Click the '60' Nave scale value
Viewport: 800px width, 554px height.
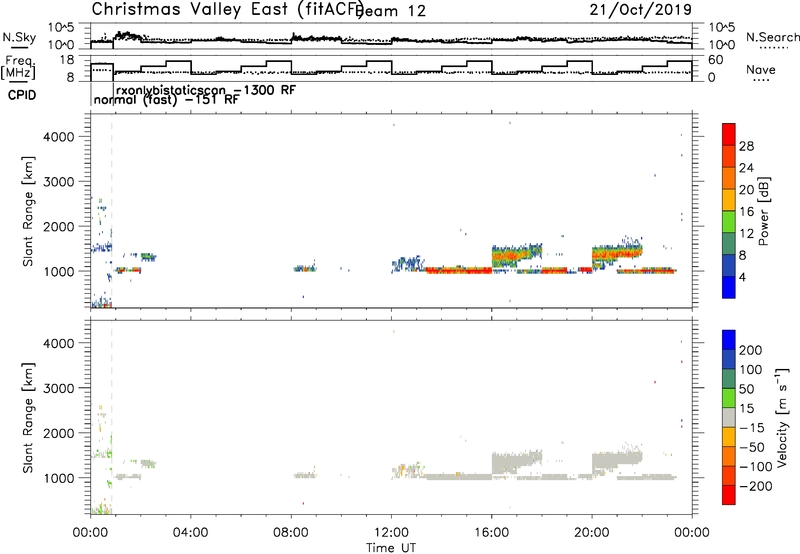715,60
